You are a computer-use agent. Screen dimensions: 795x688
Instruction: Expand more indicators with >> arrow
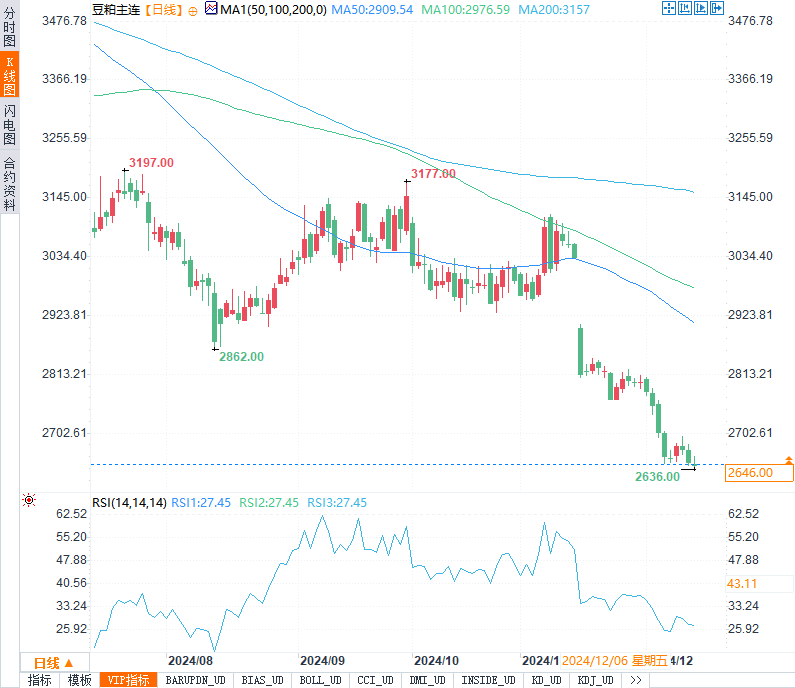[x=635, y=680]
